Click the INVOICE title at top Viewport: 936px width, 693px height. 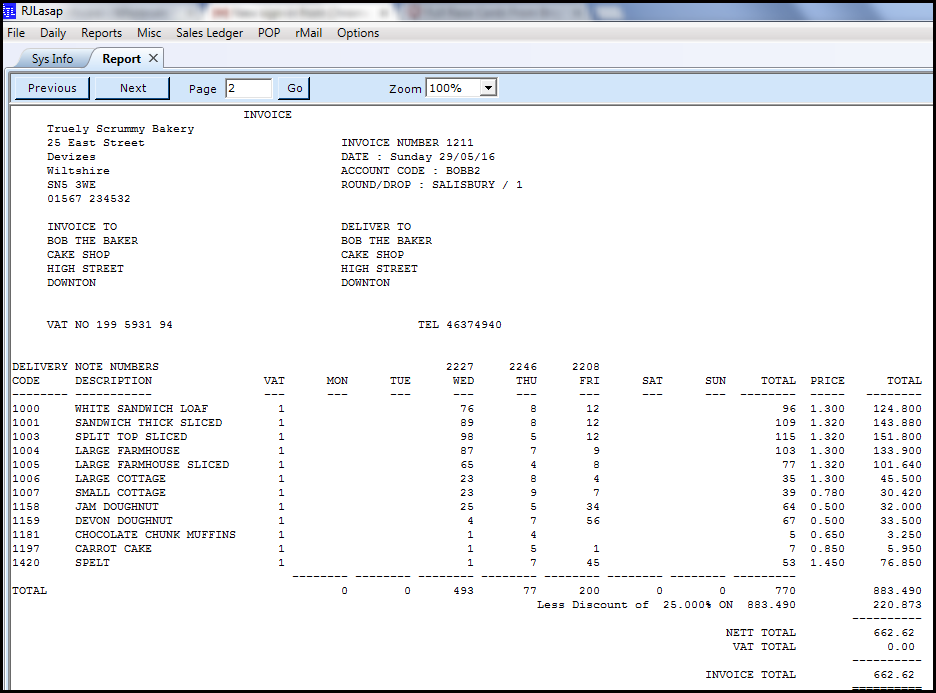click(267, 115)
